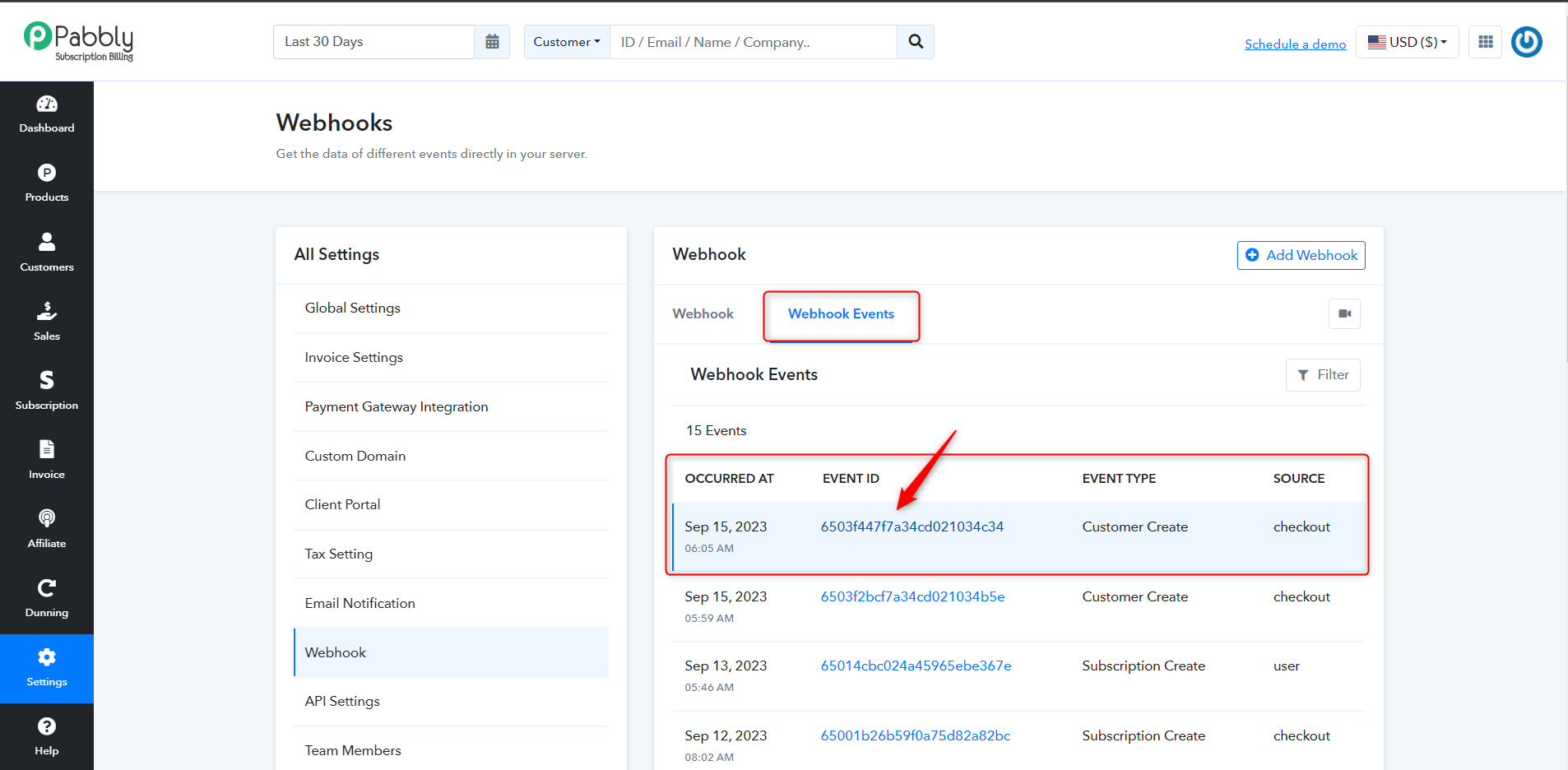Click the Pabbly Subscription Billing logo
1568x770 pixels.
coord(79,41)
